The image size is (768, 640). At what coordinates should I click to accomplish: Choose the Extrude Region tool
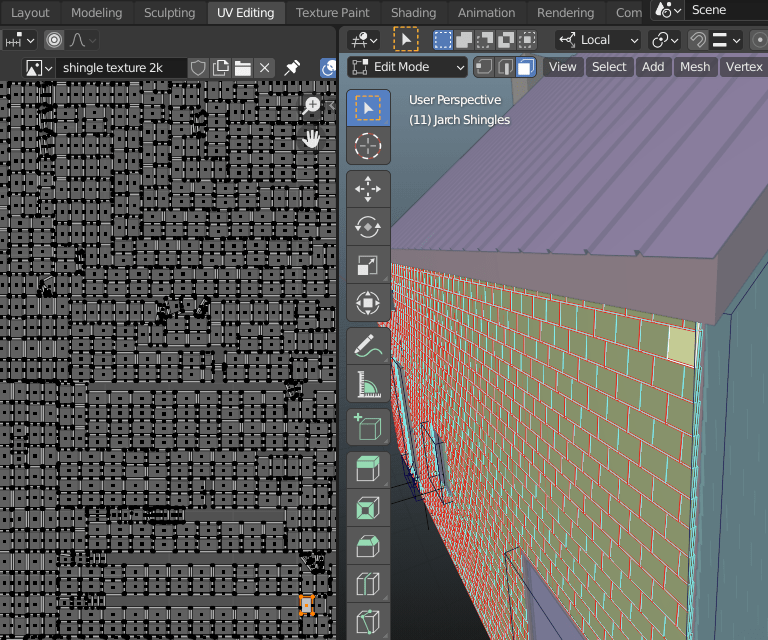[x=368, y=470]
